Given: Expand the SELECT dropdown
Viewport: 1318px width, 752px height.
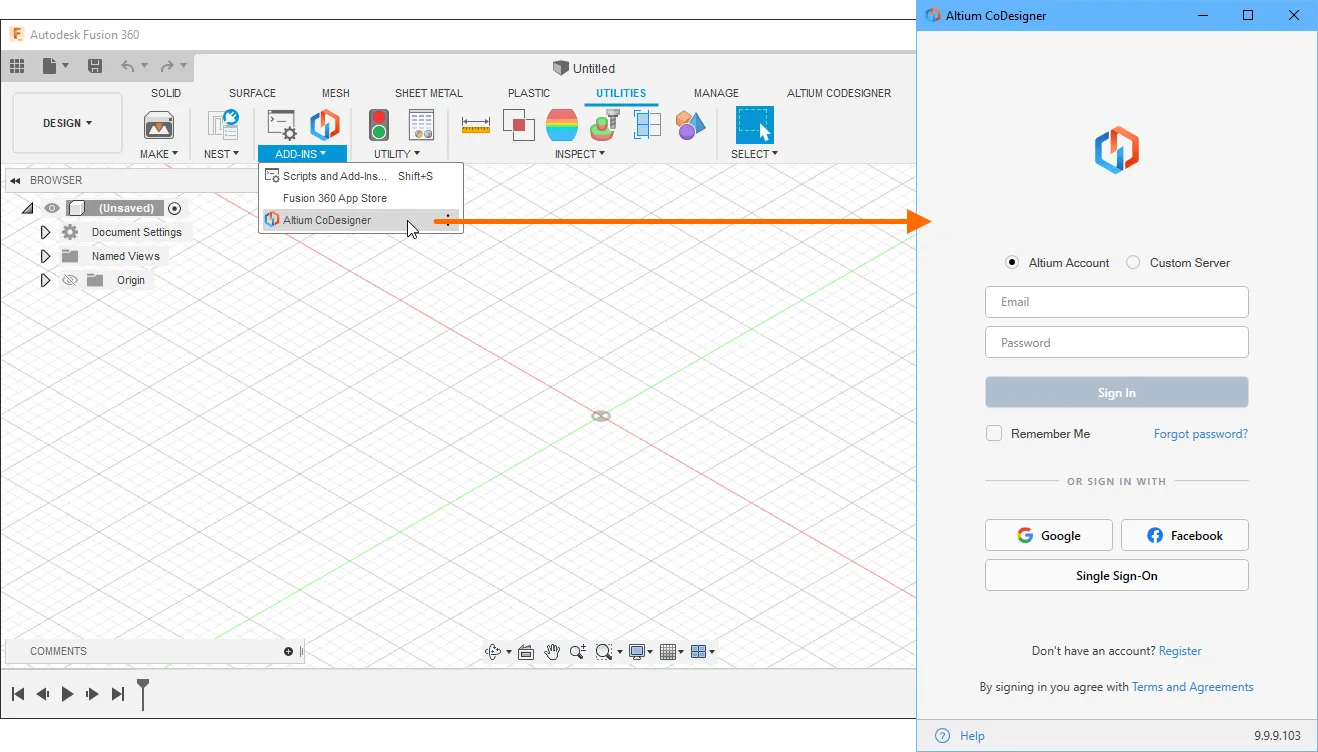Looking at the screenshot, I should (x=754, y=154).
